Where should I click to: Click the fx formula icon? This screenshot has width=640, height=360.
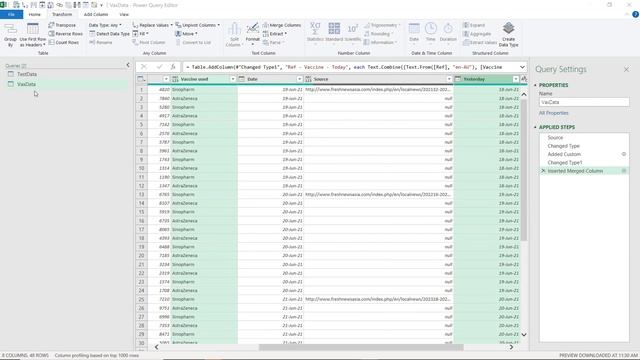pos(173,67)
